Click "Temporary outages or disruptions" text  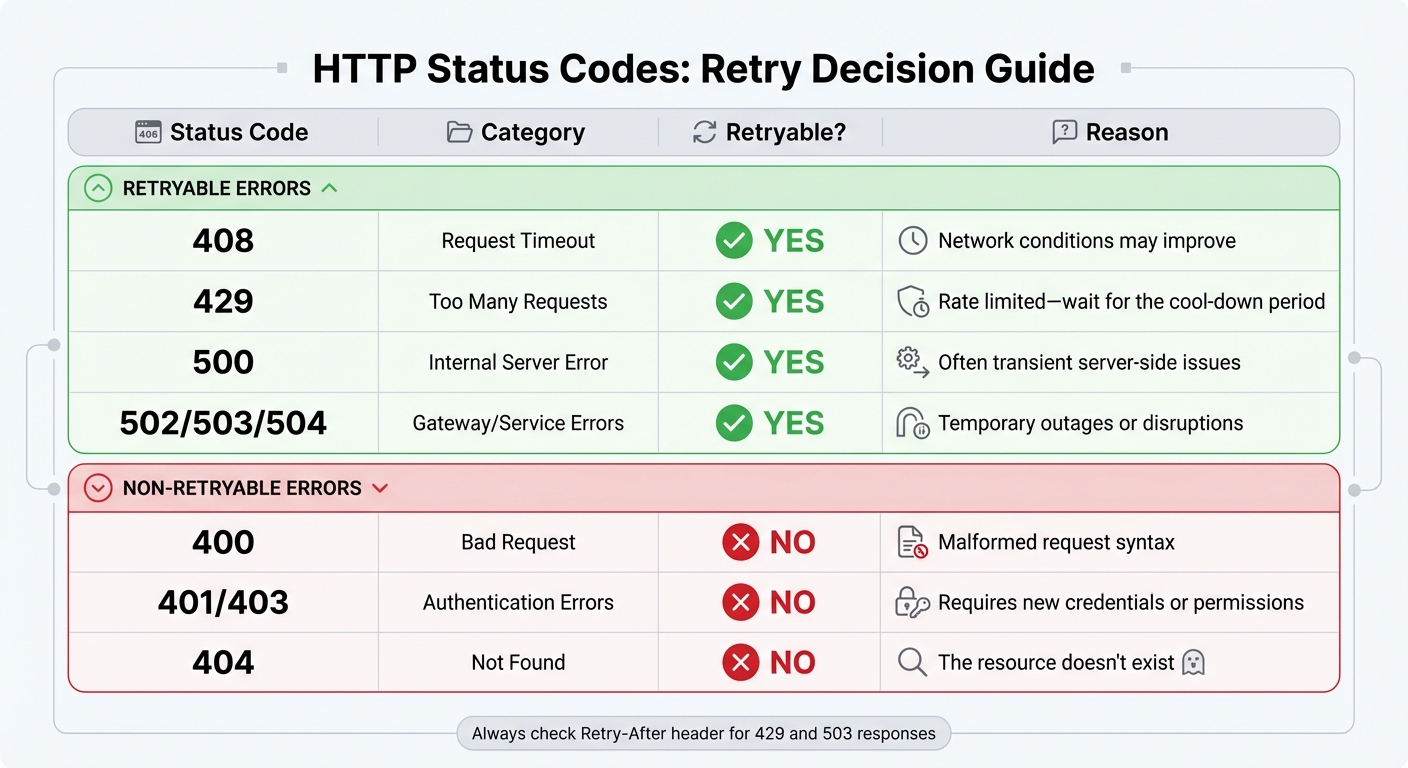[x=1091, y=423]
